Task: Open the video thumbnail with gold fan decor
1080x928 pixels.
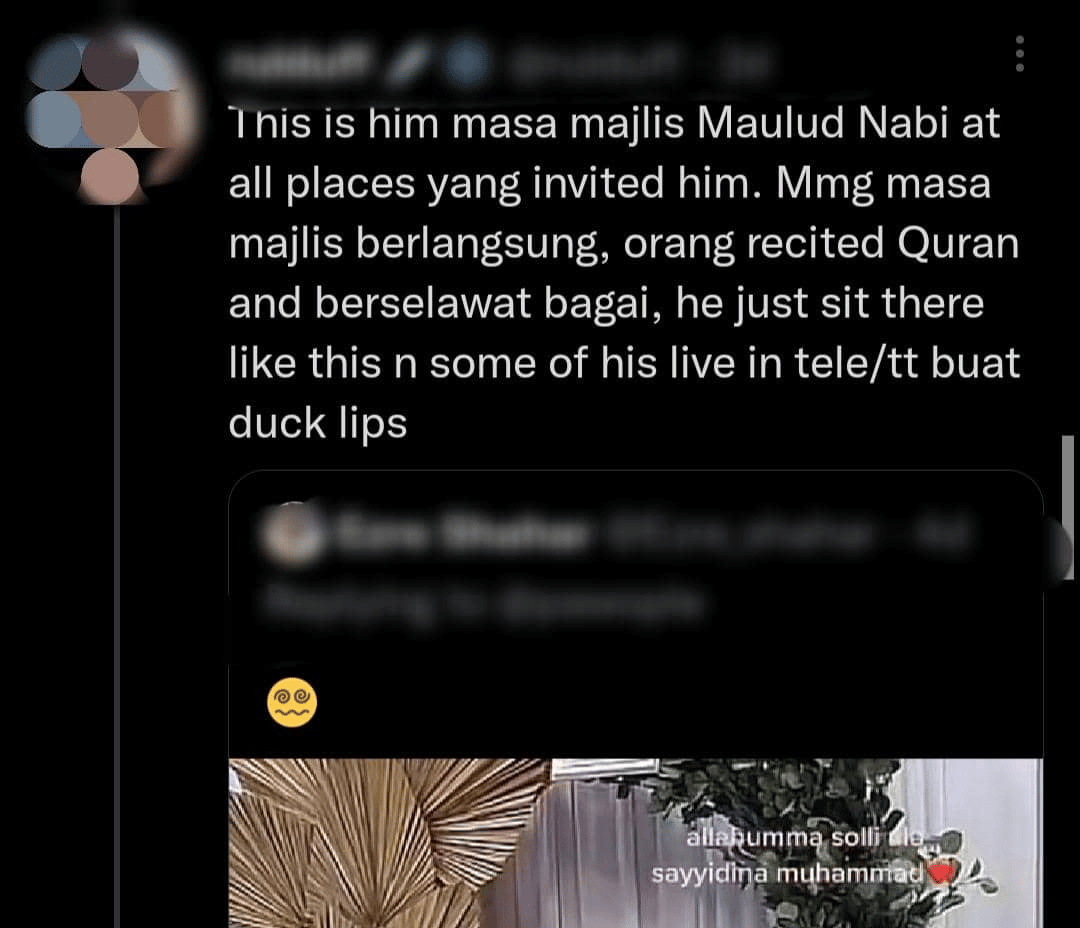Action: pyautogui.click(x=636, y=843)
